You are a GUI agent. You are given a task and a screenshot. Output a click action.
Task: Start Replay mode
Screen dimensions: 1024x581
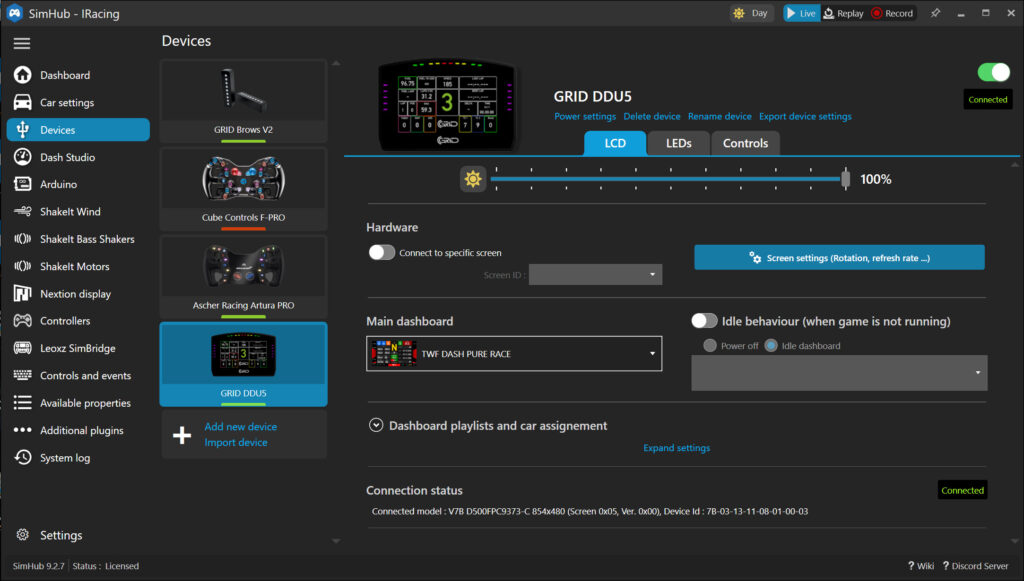[x=843, y=13]
